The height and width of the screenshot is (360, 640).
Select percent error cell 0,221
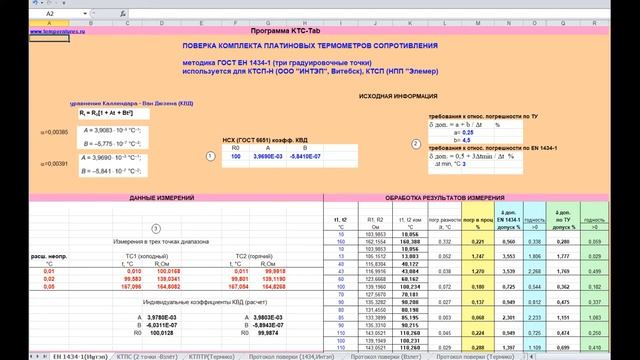tap(478, 242)
